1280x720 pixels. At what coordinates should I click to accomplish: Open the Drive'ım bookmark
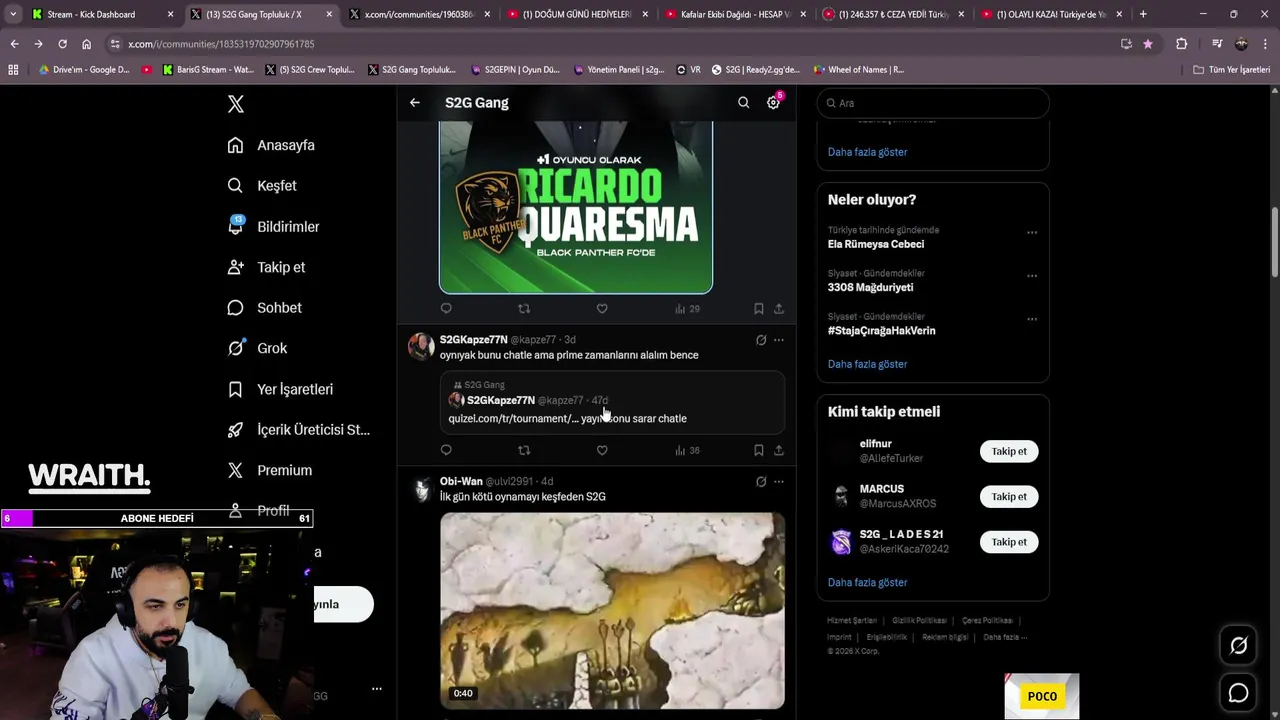84,70
